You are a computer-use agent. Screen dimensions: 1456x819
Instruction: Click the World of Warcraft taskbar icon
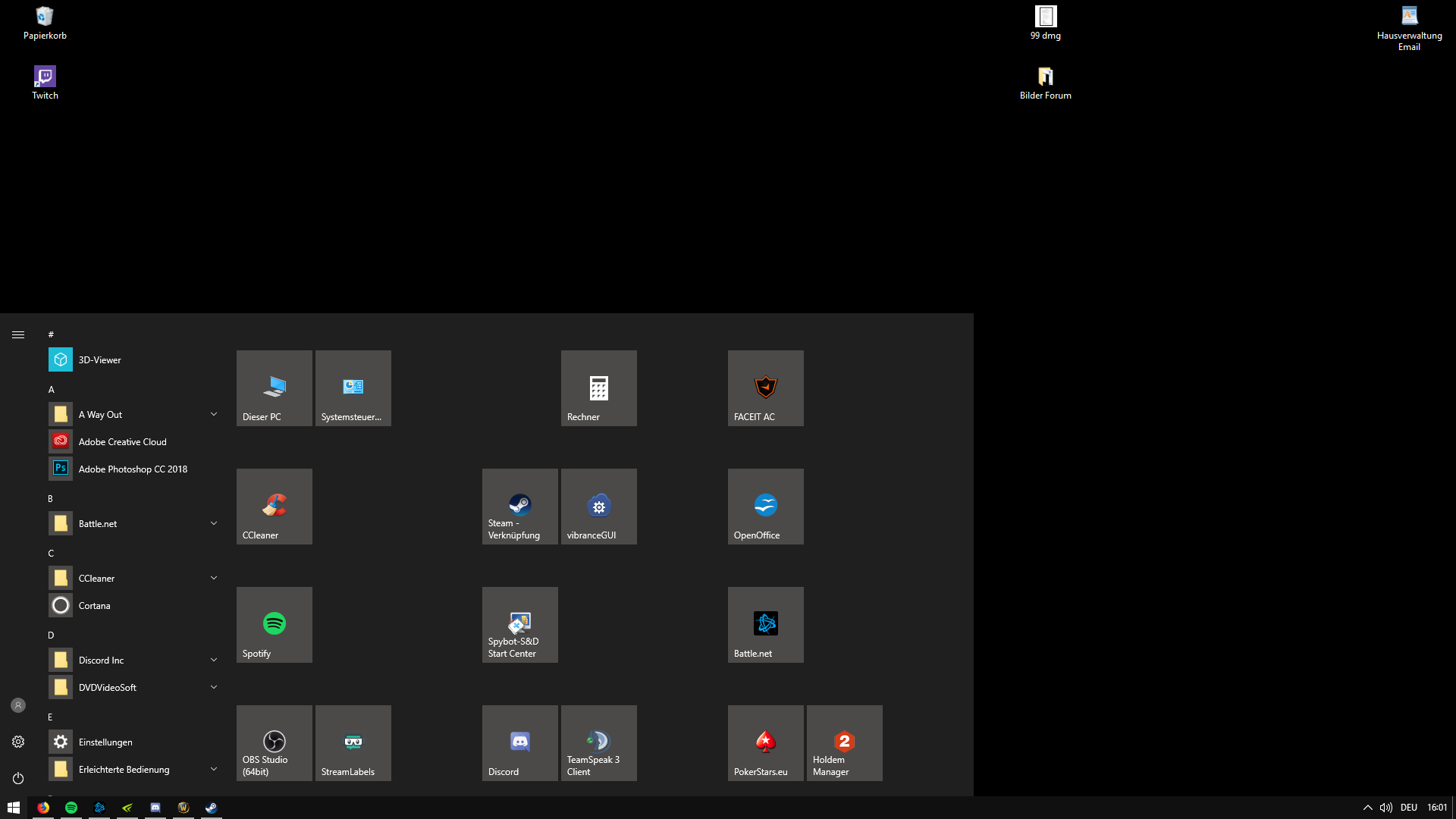point(184,808)
